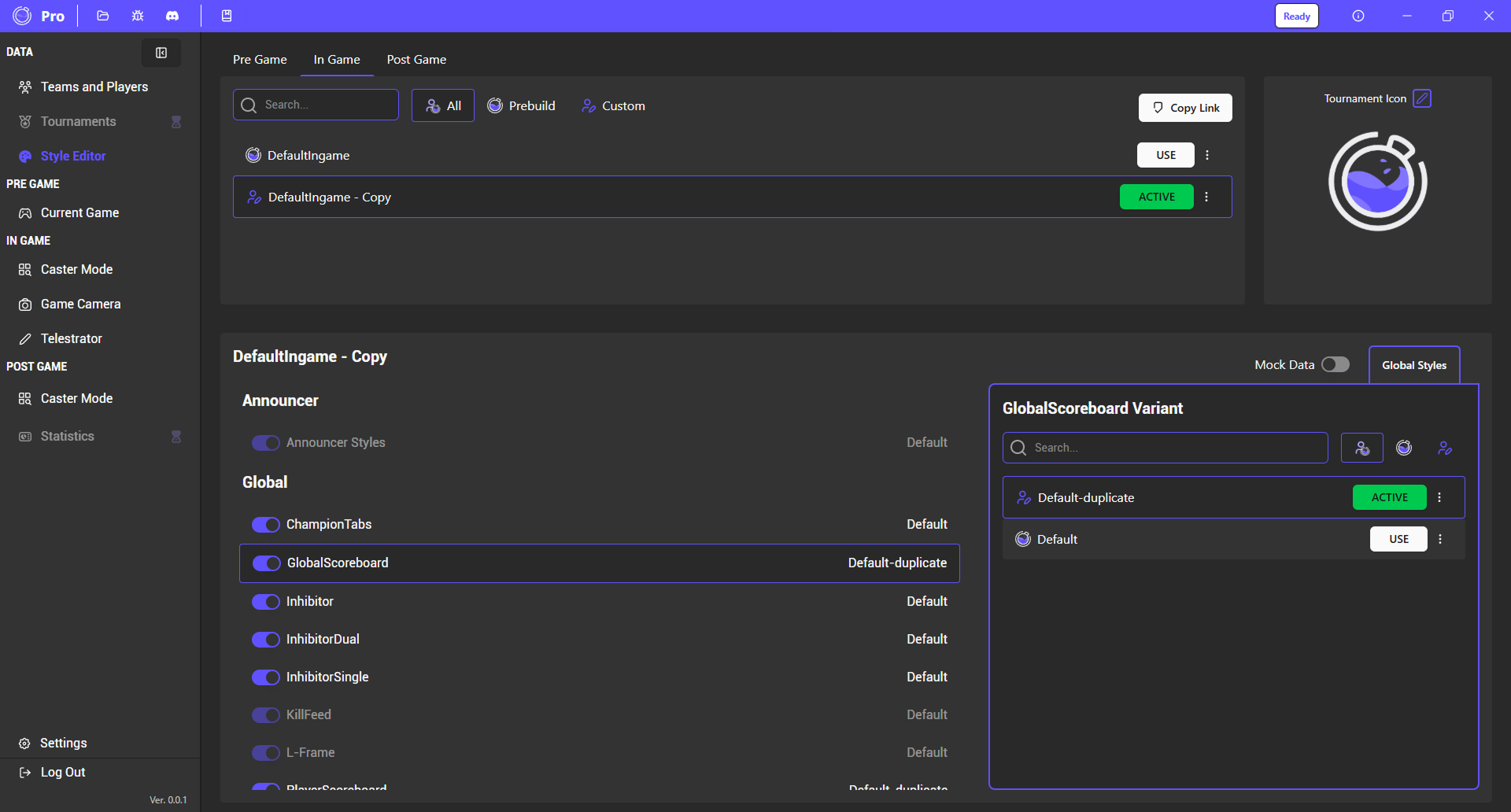
Task: Turn on the KillFeed toggle
Action: pyautogui.click(x=266, y=714)
